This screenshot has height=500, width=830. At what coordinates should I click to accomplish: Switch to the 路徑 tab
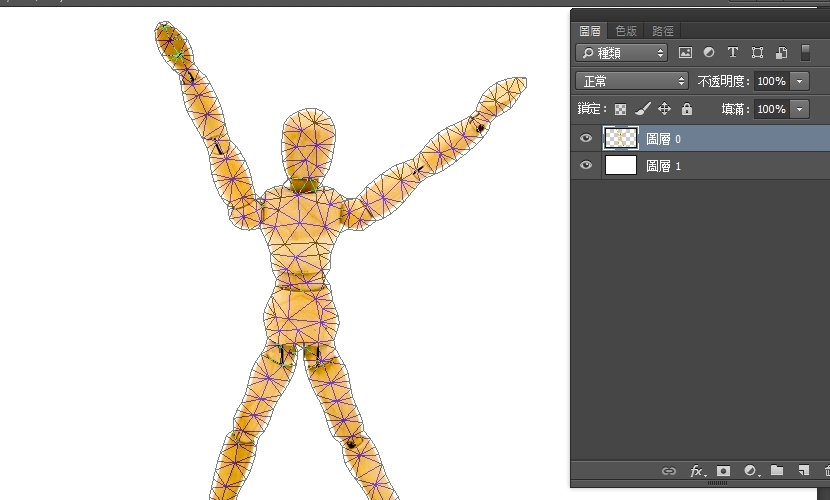point(662,31)
